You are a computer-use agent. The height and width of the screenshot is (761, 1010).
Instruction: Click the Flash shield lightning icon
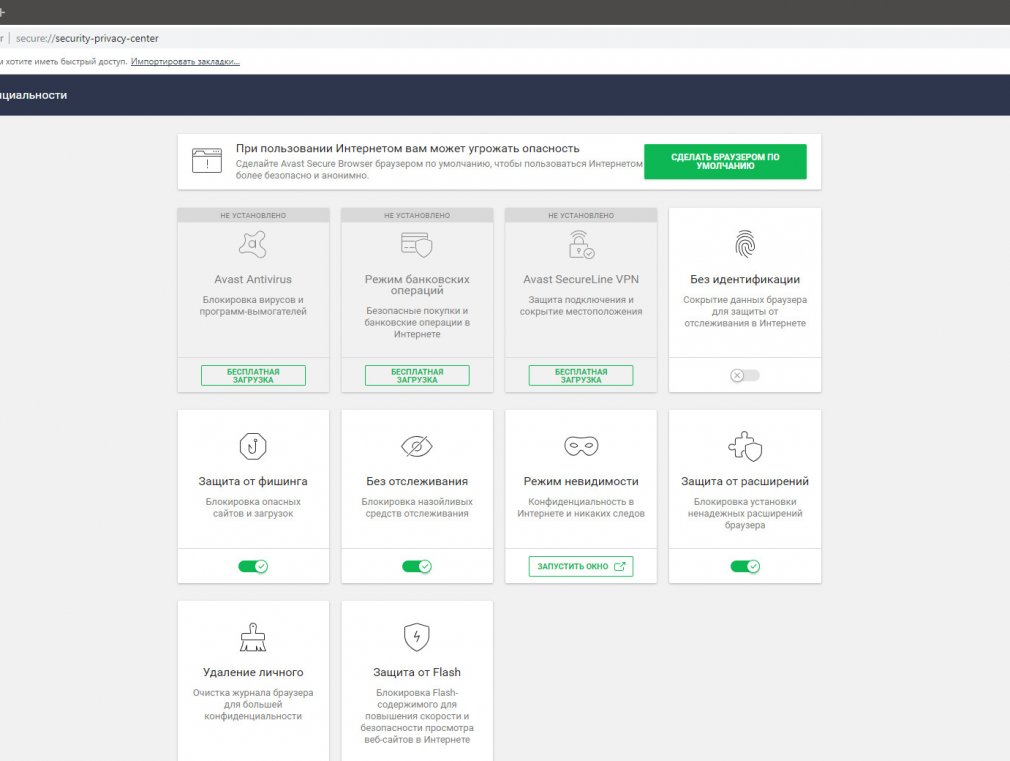coord(417,637)
